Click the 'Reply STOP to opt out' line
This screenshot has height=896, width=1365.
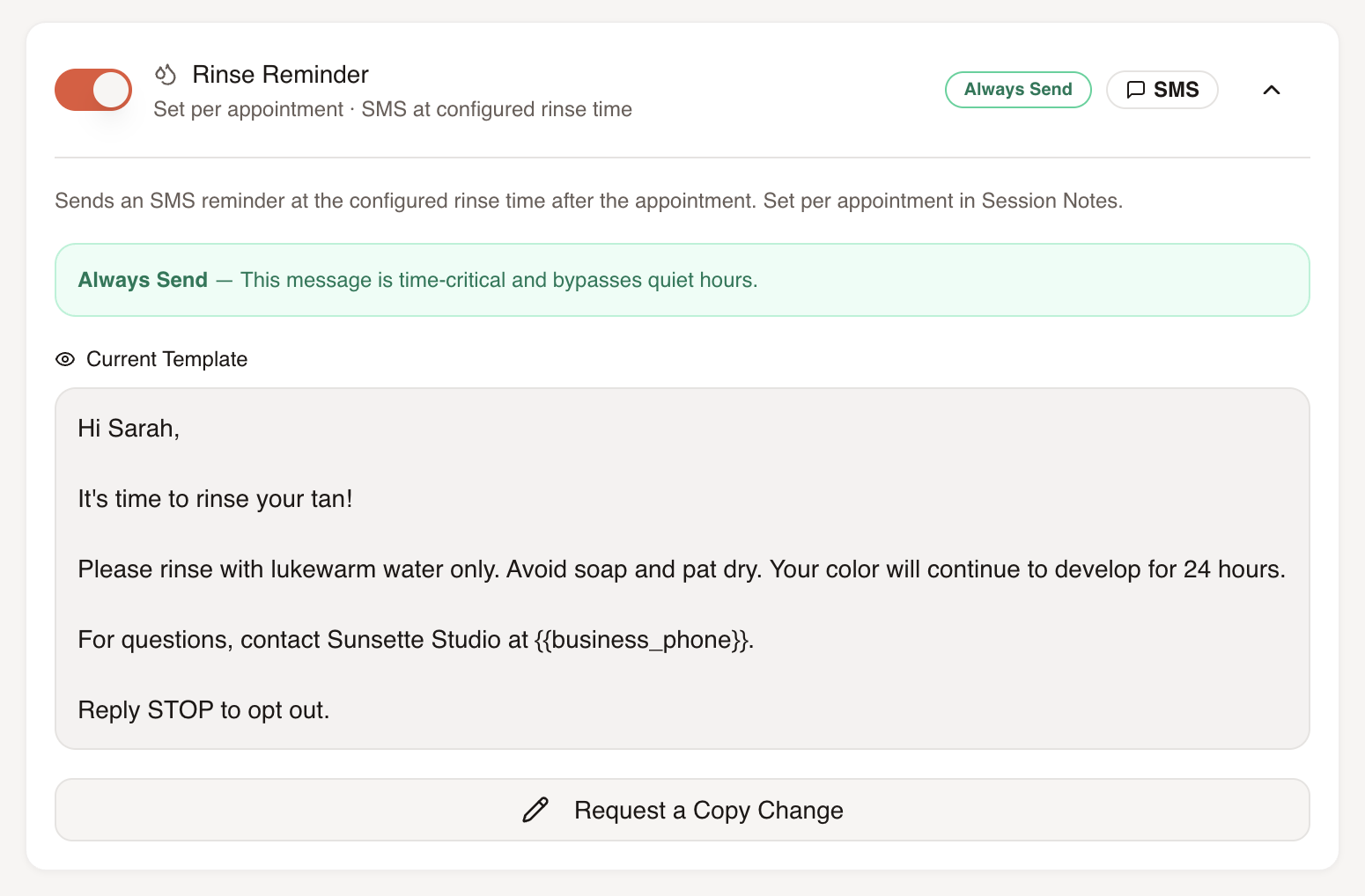click(203, 710)
